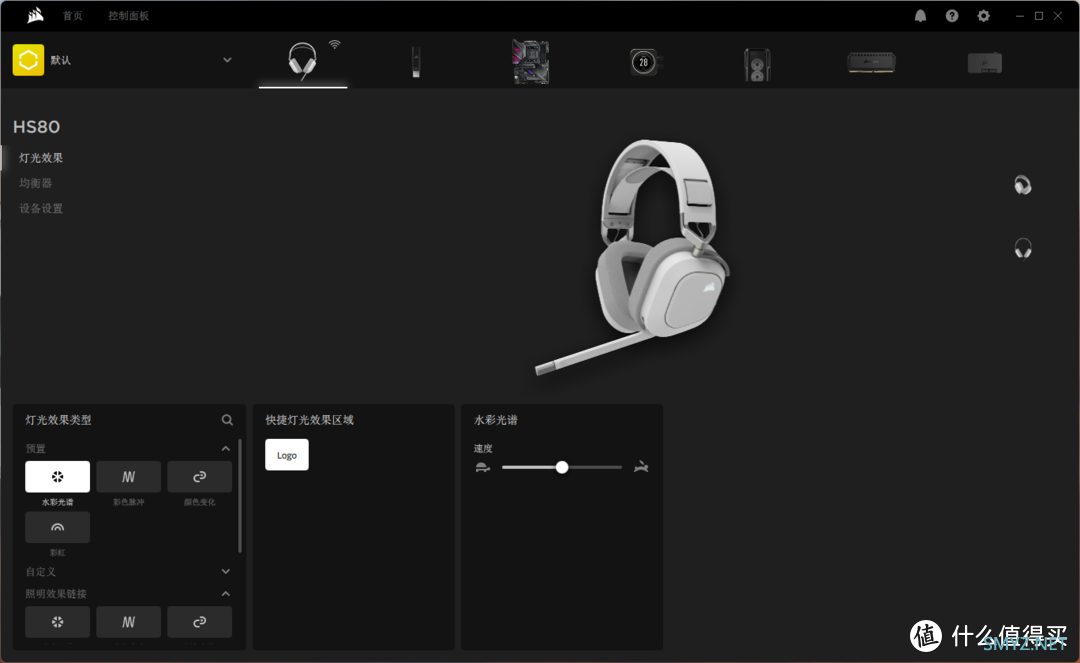
Task: Click the 灯光效果类型 panel heading
Action: 59,420
